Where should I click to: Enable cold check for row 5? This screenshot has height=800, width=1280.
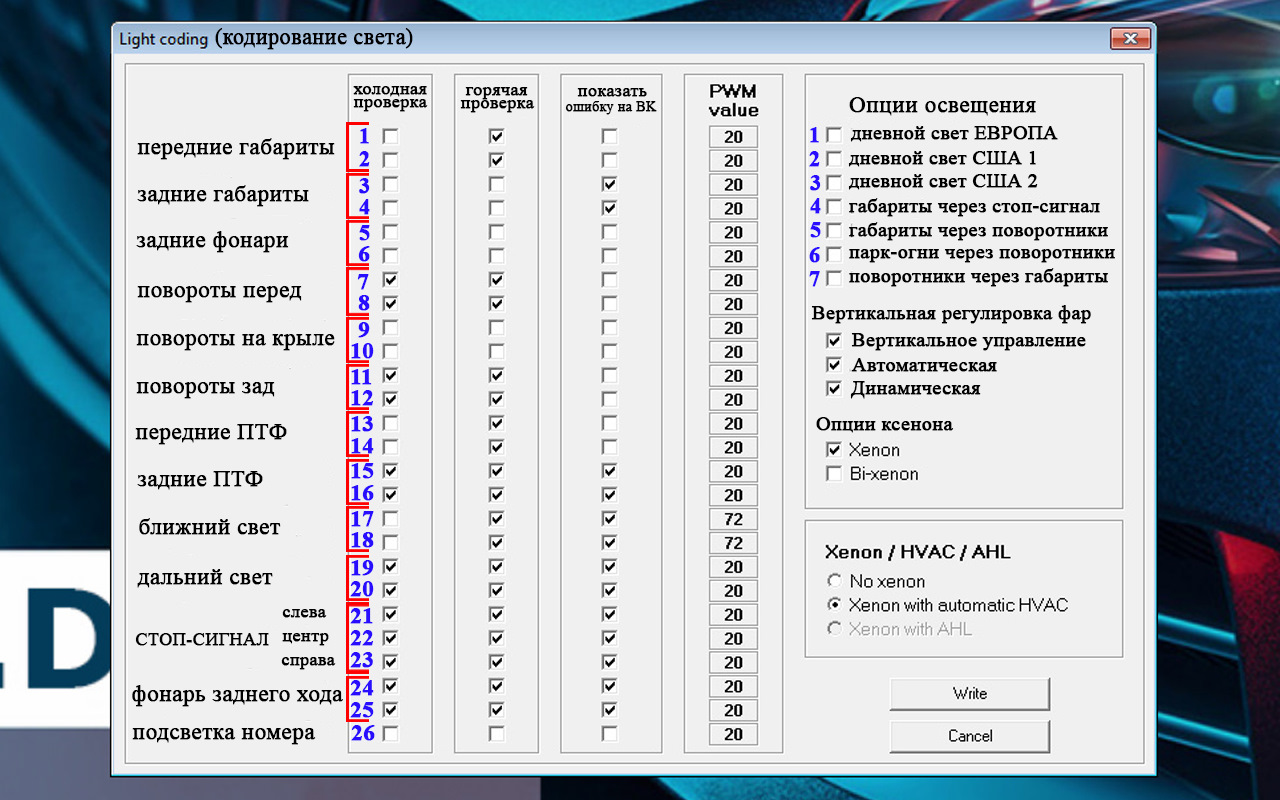390,232
